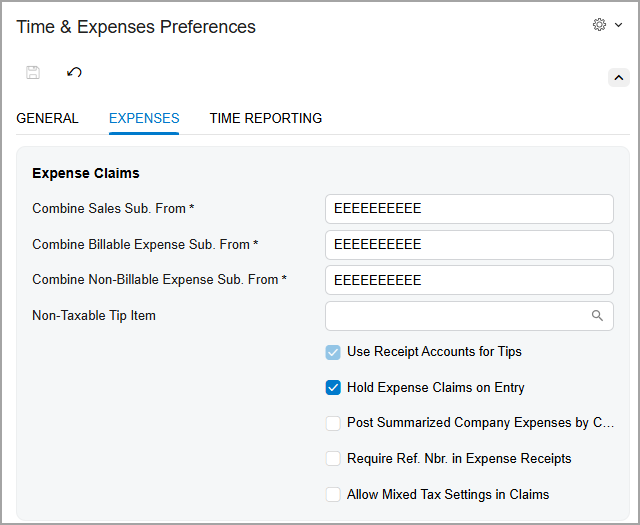This screenshot has width=640, height=525.
Task: Click the Expense Claims section heading
Action: (x=86, y=173)
